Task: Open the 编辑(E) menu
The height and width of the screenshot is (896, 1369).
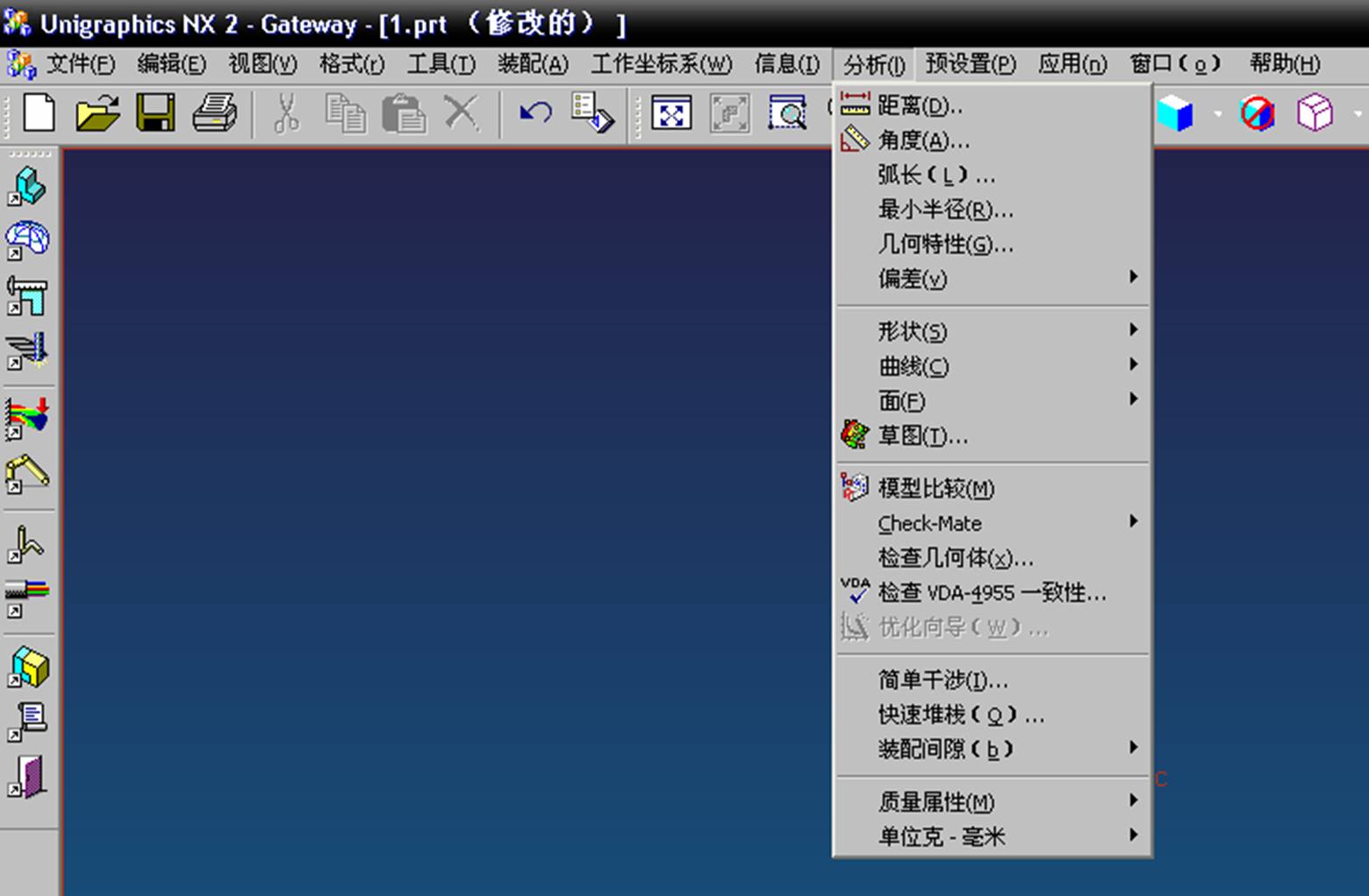Action: [172, 64]
